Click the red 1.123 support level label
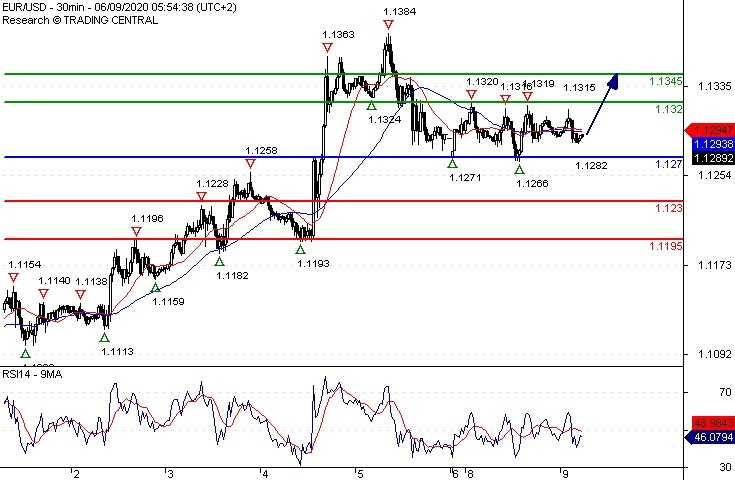 [669, 208]
